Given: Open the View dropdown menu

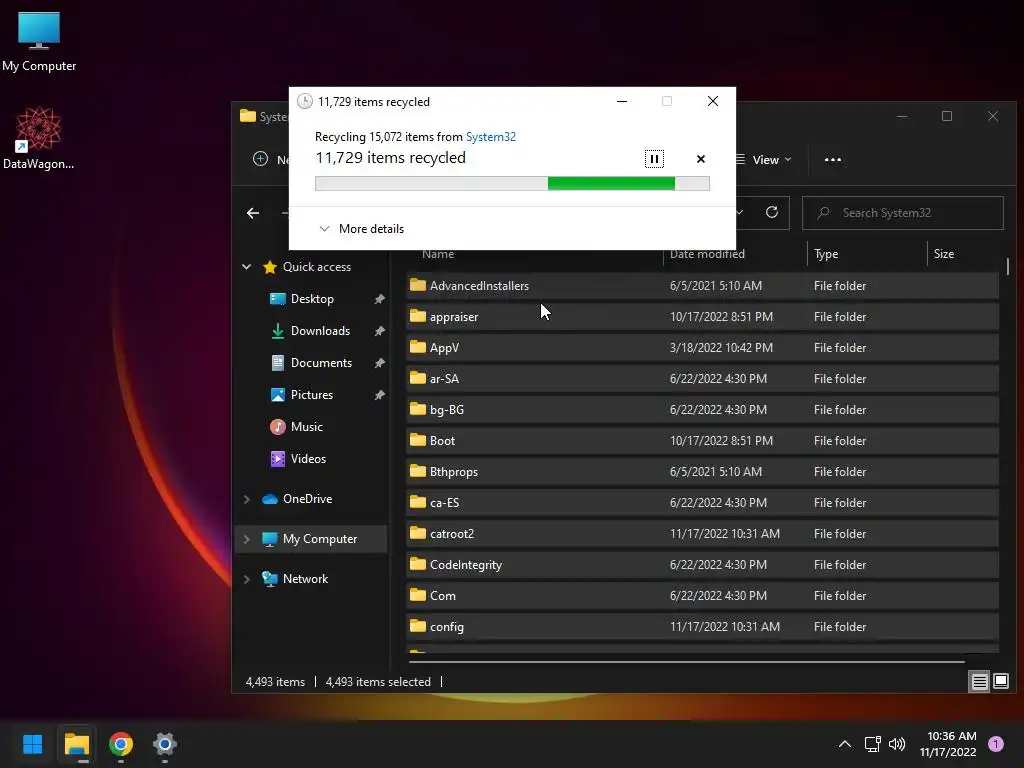Looking at the screenshot, I should click(x=764, y=160).
